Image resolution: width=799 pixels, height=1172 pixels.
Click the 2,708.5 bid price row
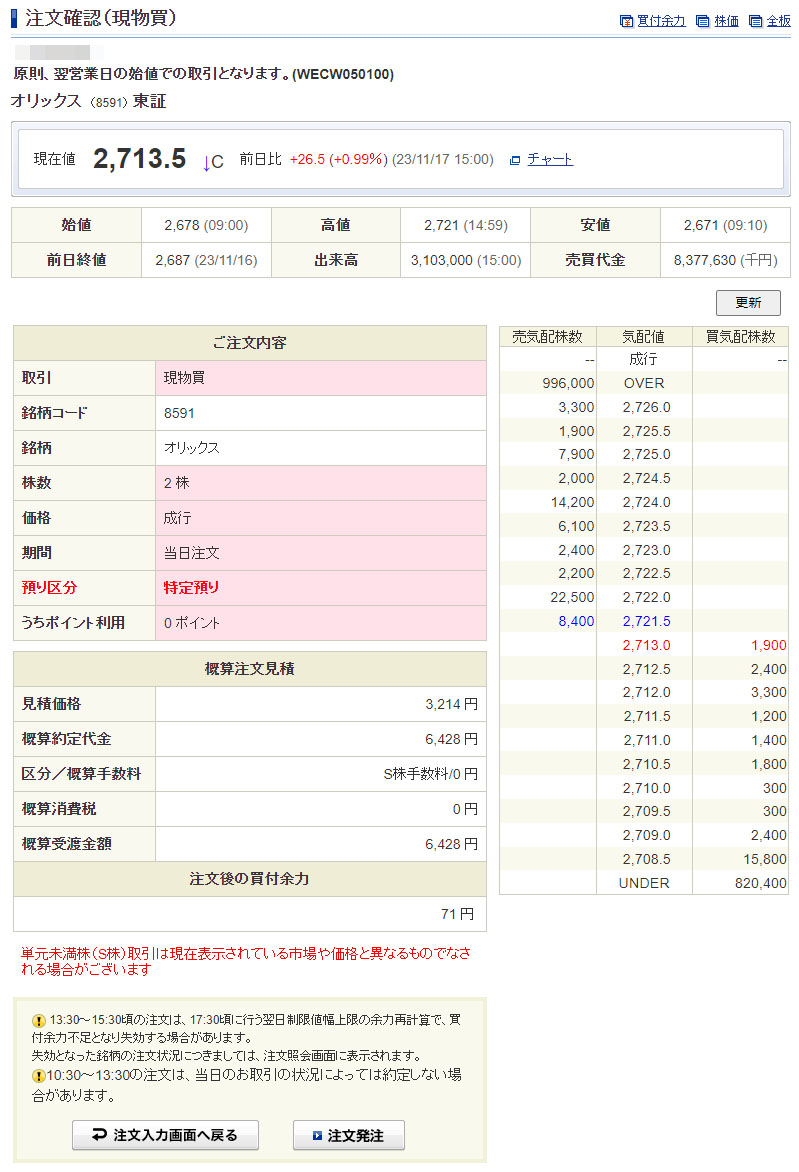646,859
